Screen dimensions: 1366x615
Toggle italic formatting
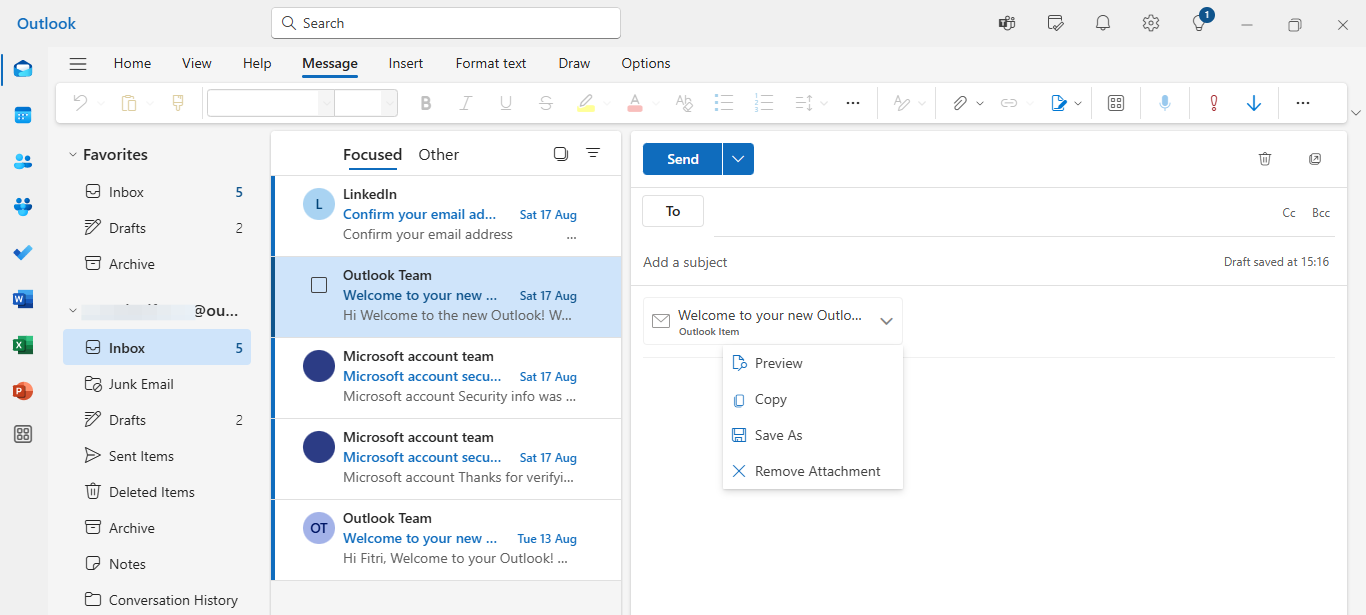click(x=465, y=102)
